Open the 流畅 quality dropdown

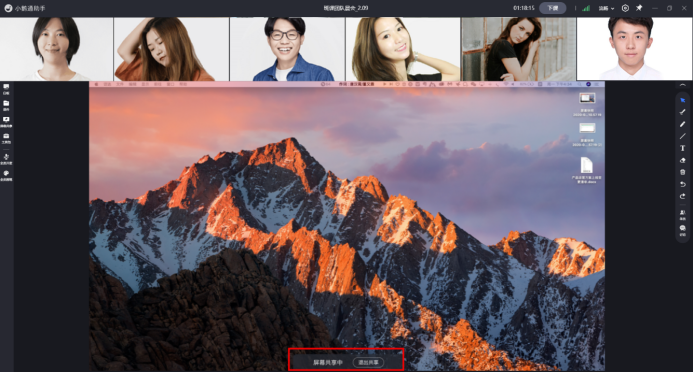tap(606, 8)
